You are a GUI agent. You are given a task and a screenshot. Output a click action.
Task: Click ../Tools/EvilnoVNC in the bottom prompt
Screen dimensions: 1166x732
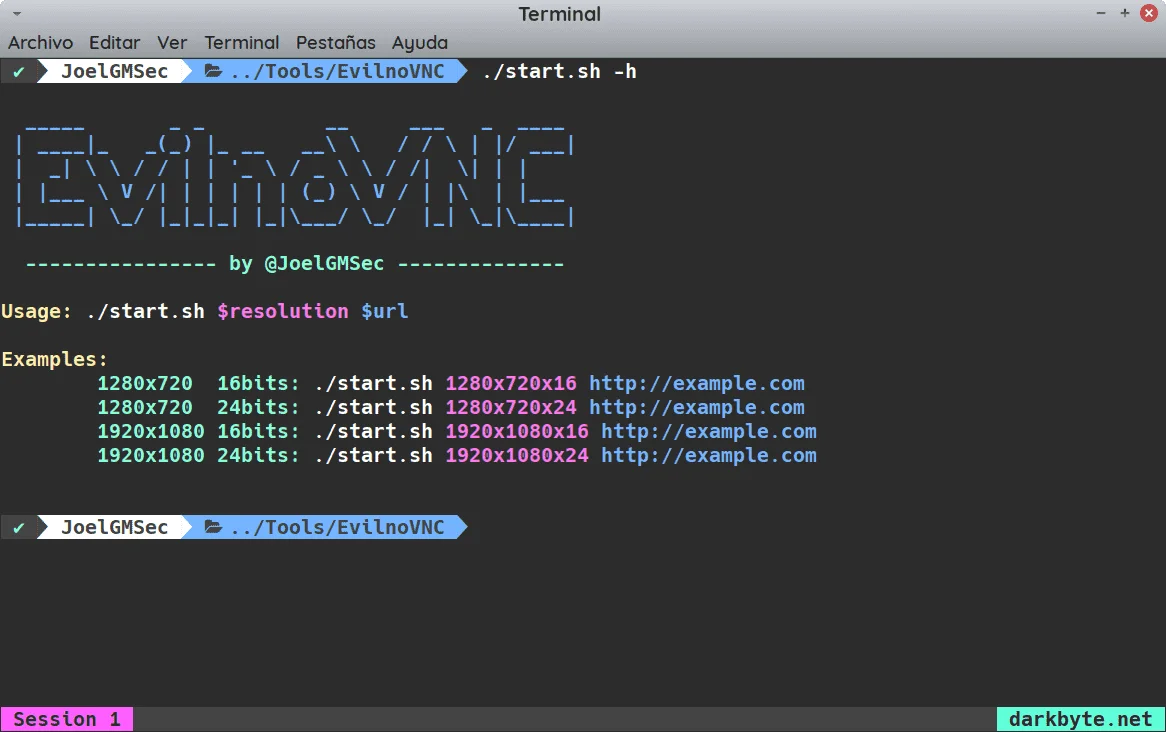(x=338, y=527)
